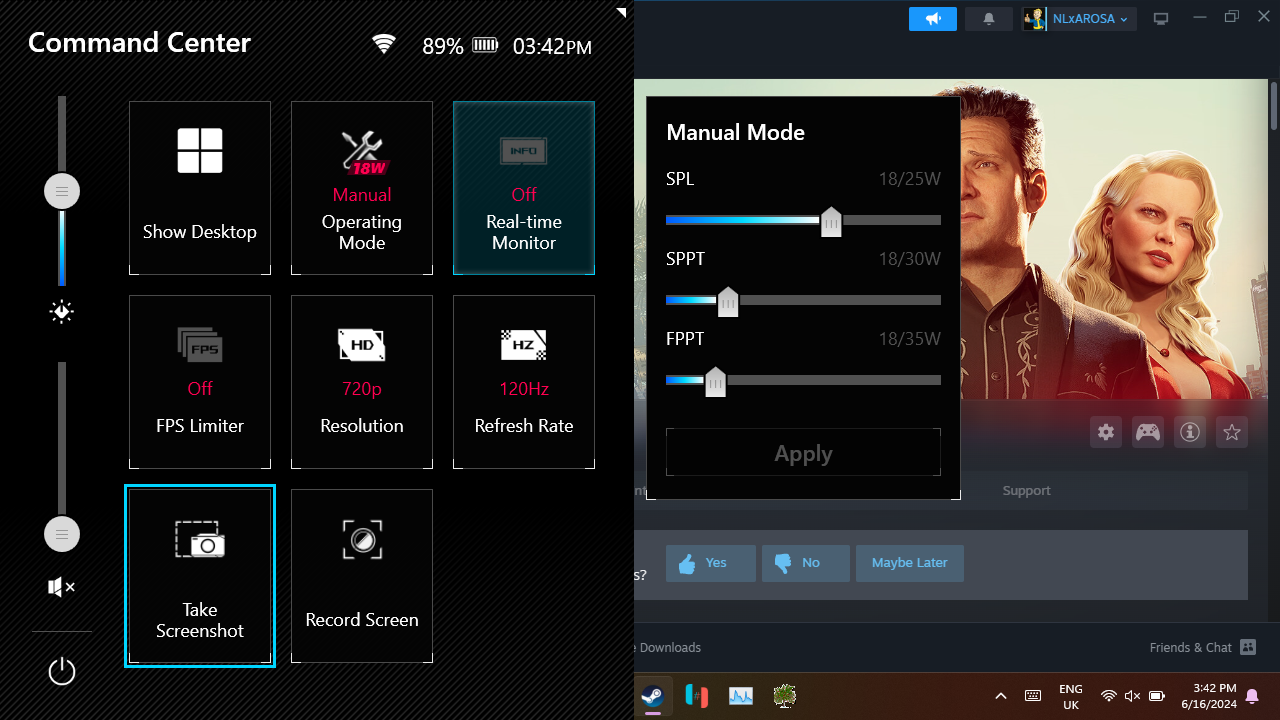Open the tree taskbar icon

tap(785, 696)
